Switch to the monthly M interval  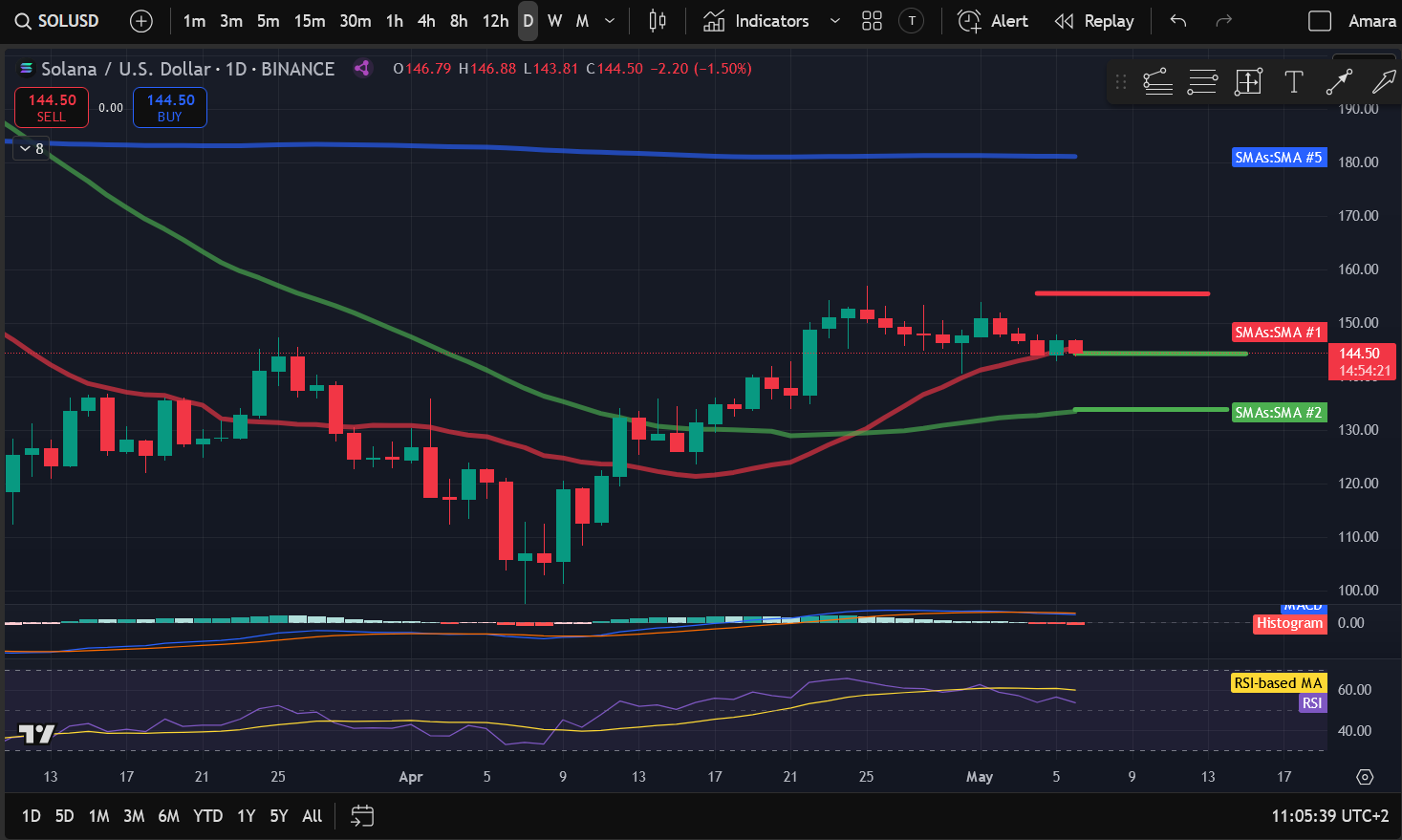(582, 21)
